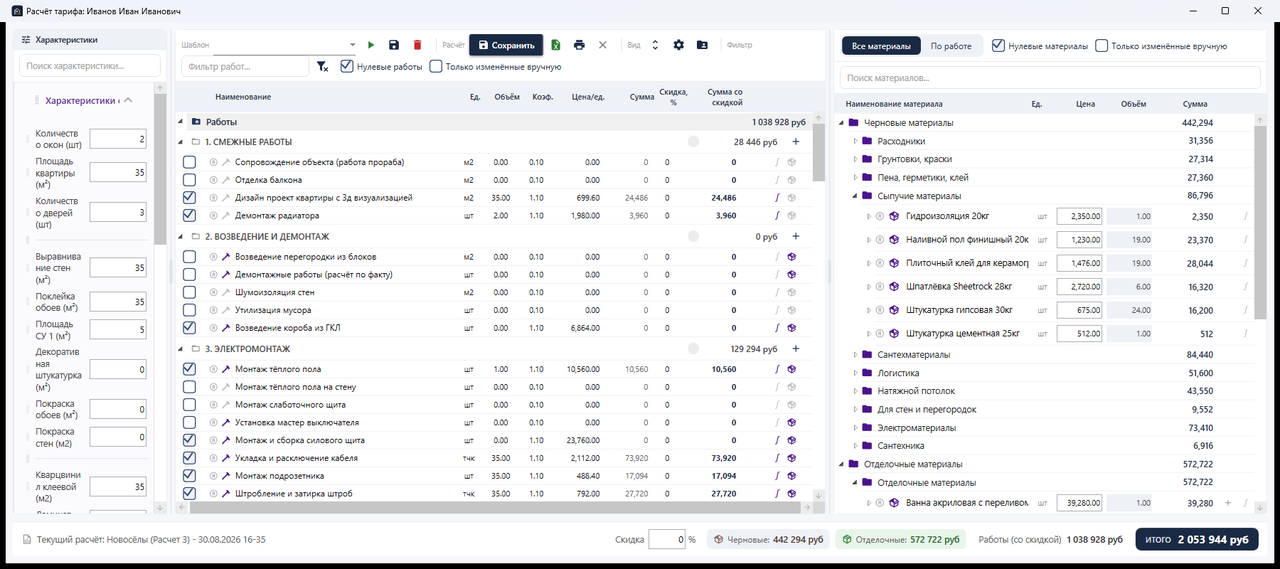Edit the price field of Штукатурка гипсовая 30кг
The image size is (1280, 569).
coord(1080,310)
